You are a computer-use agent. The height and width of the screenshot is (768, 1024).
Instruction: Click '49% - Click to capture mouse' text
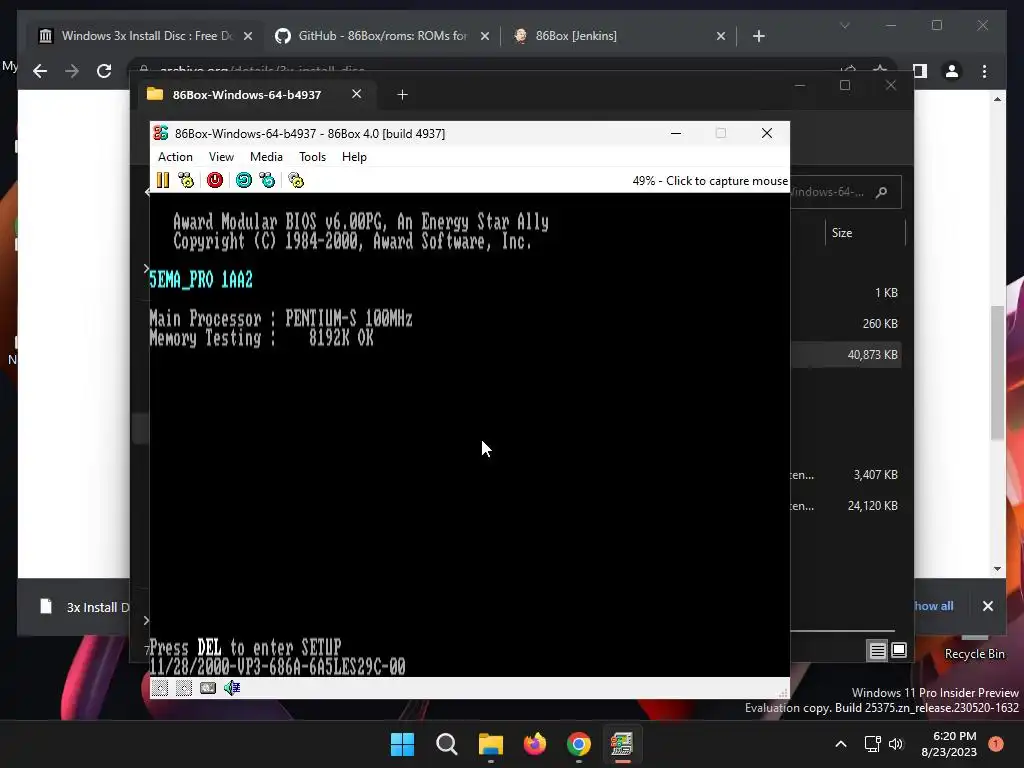click(x=710, y=181)
